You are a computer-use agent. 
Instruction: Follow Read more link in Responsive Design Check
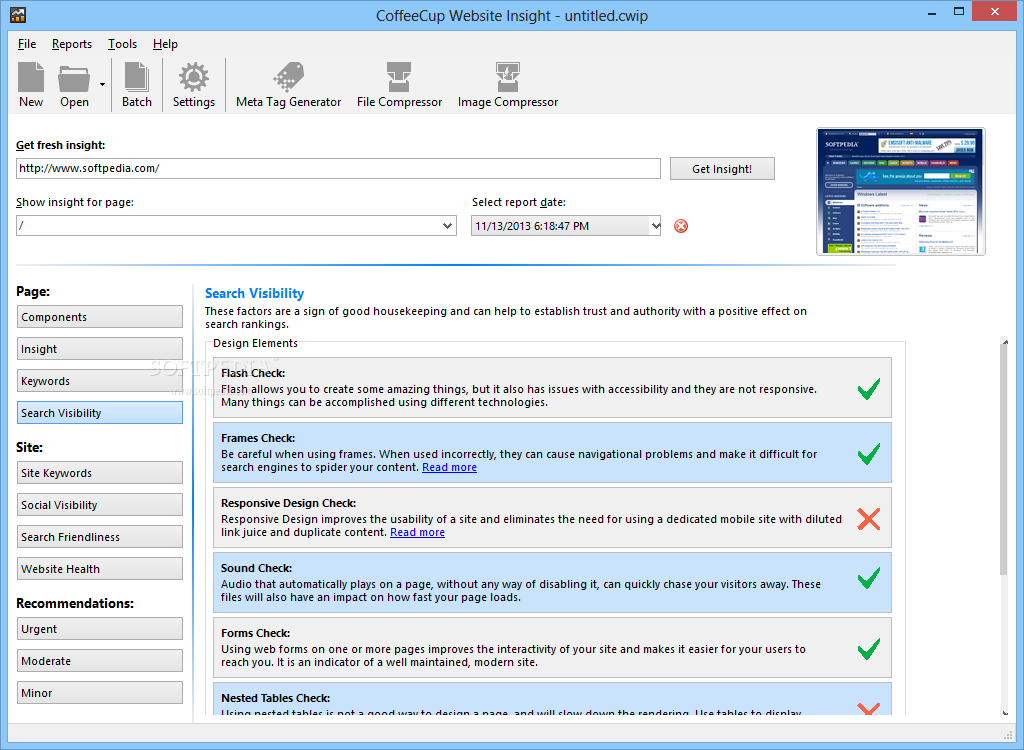[417, 532]
